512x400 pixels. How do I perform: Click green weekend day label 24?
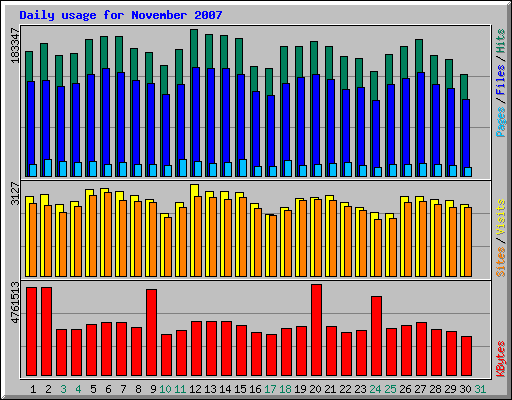click(x=375, y=389)
